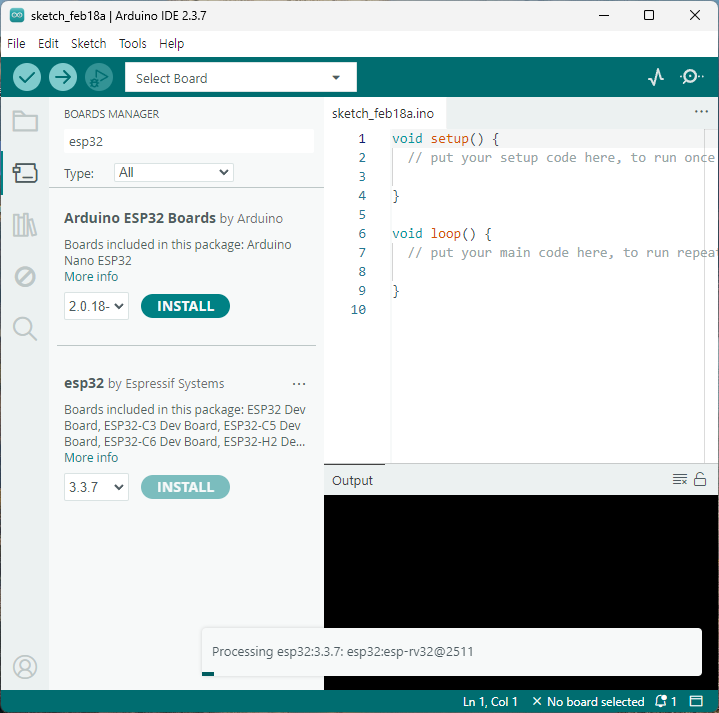Open the Help menu
This screenshot has width=719, height=713.
point(171,44)
